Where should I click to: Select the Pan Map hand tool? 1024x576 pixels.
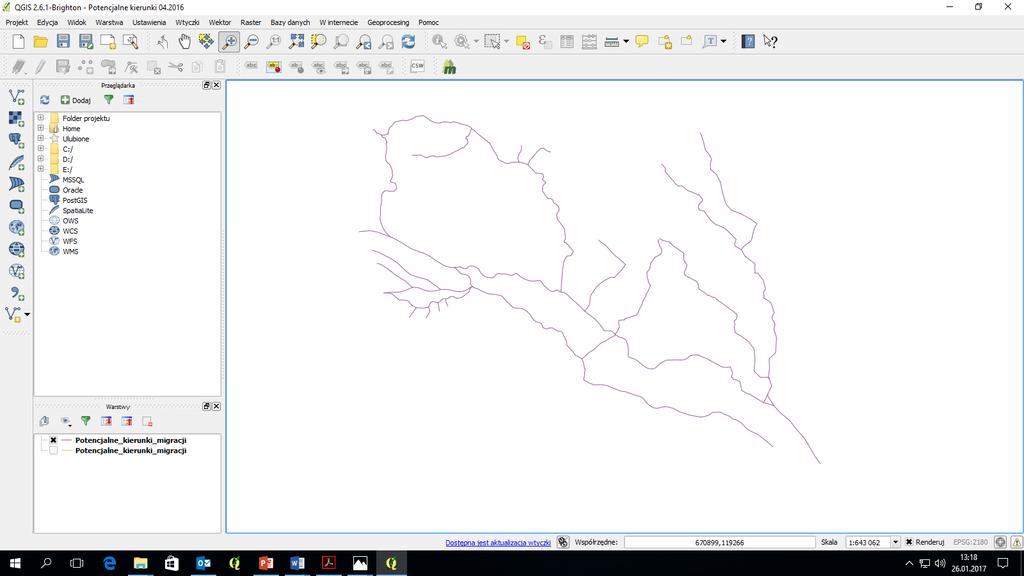click(184, 42)
